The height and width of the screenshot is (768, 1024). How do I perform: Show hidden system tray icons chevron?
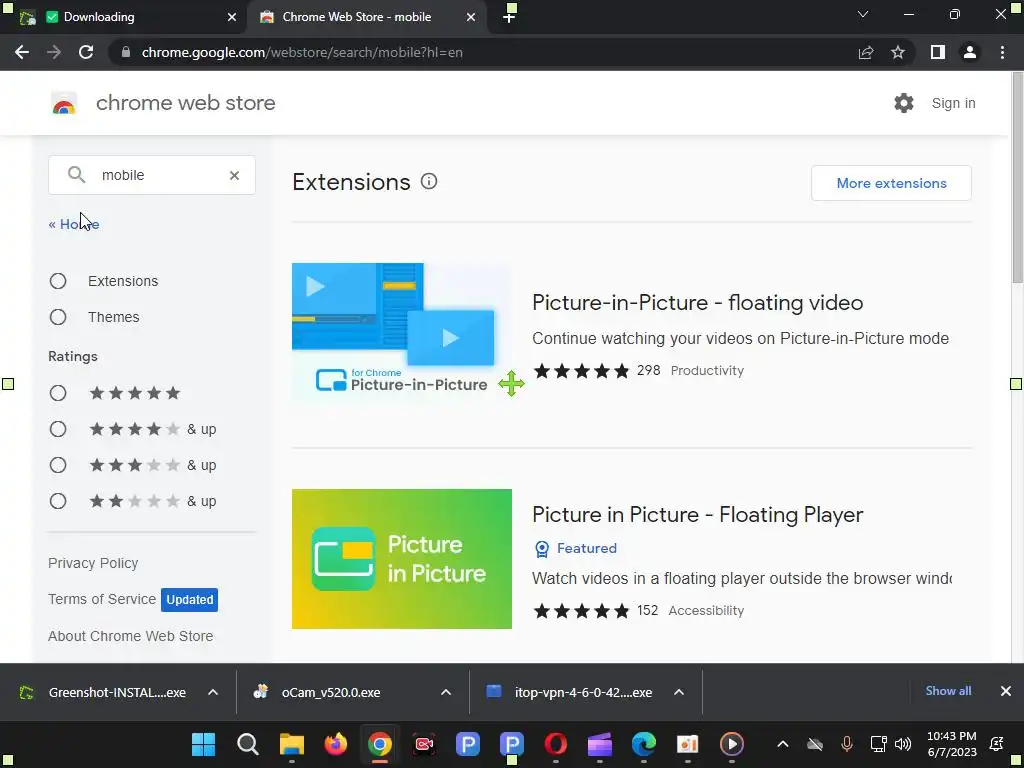pyautogui.click(x=783, y=744)
